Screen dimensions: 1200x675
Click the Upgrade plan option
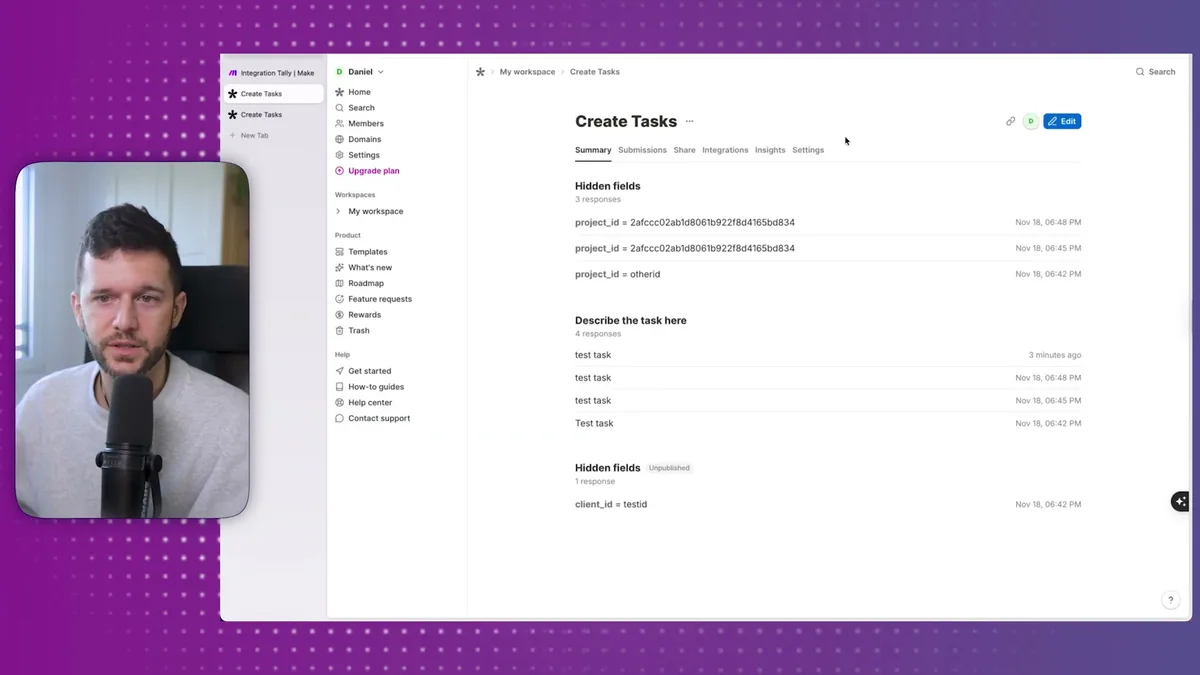371,171
